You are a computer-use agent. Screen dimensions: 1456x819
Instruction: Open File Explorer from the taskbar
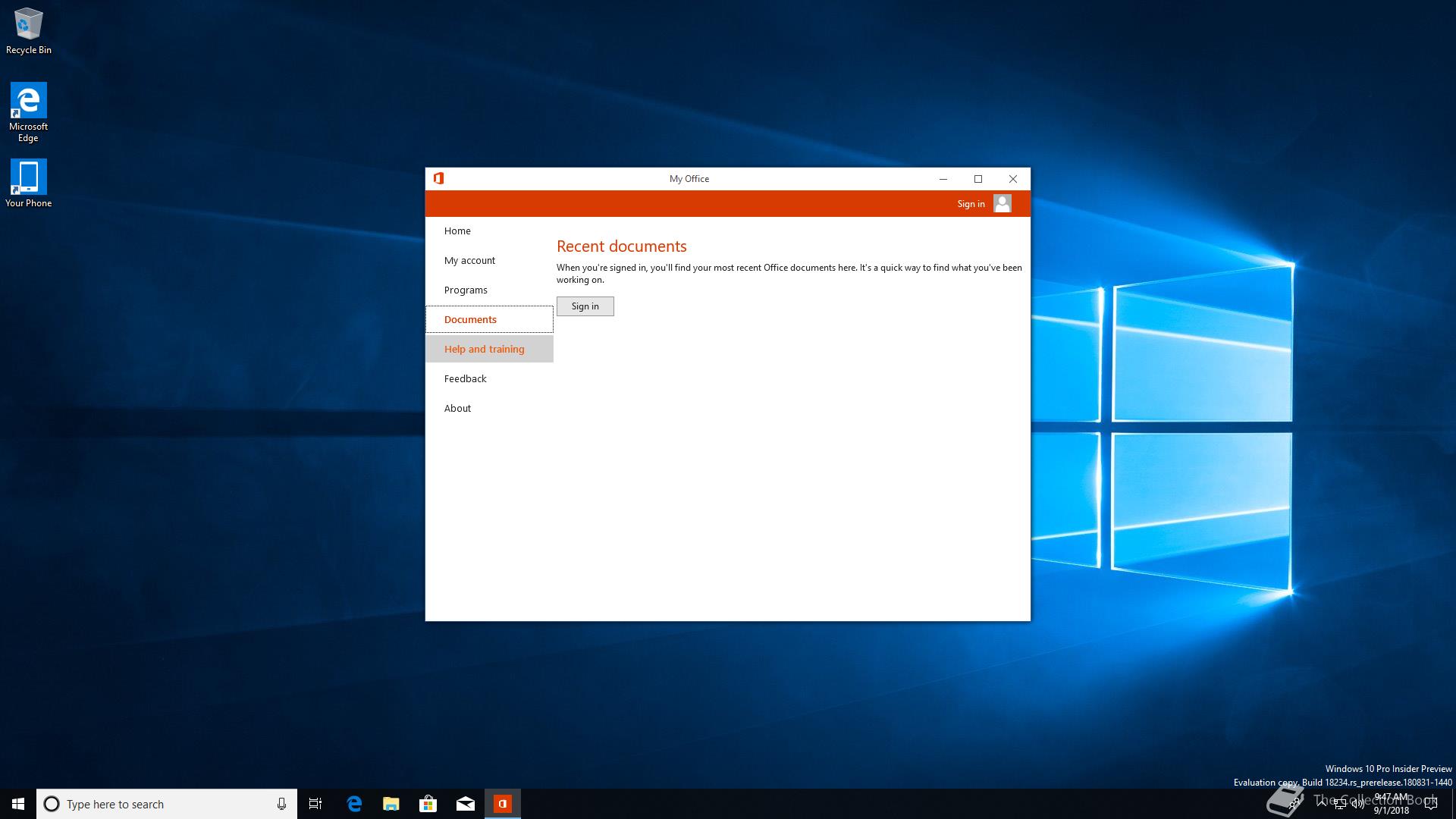[391, 804]
